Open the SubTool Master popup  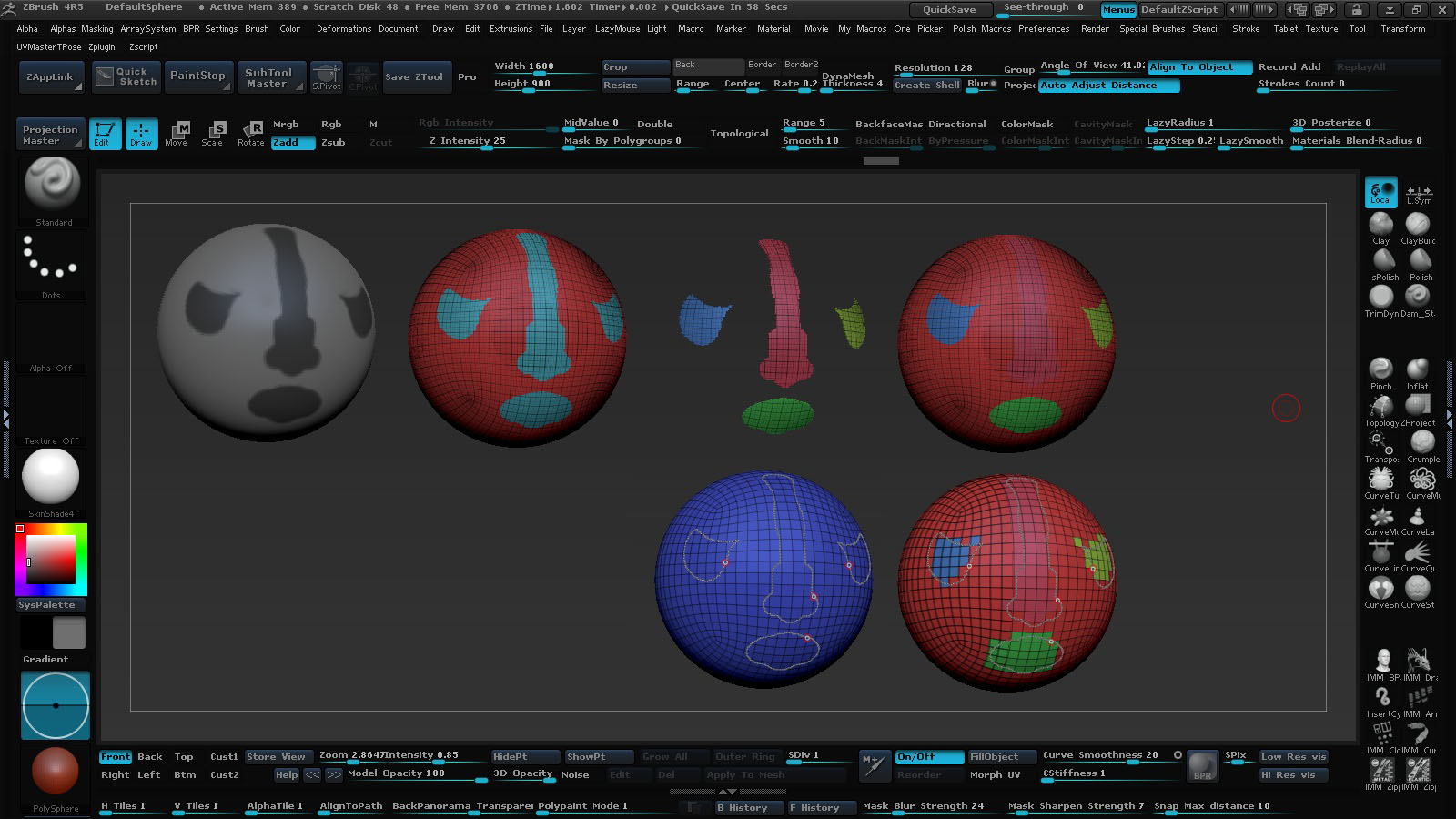pyautogui.click(x=270, y=78)
